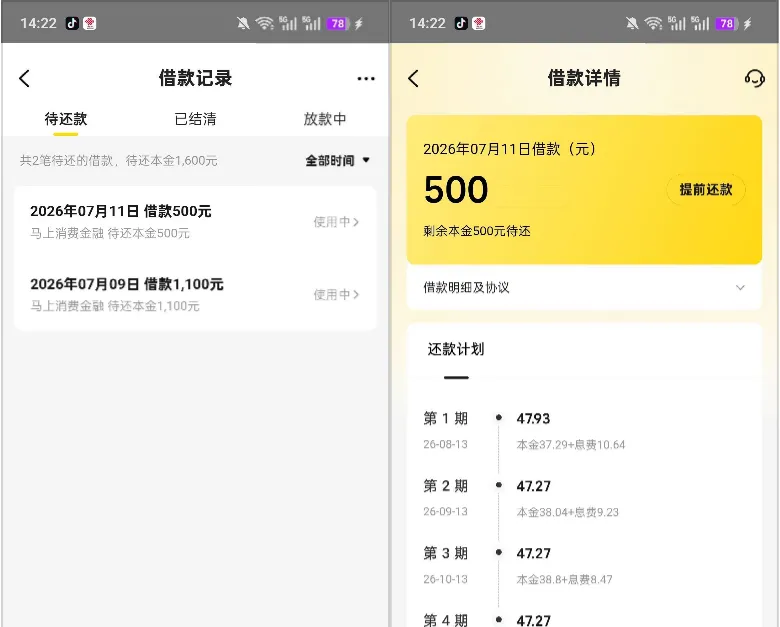This screenshot has width=780, height=627.
Task: Expand the 借款明细及协议 section
Action: pos(584,288)
